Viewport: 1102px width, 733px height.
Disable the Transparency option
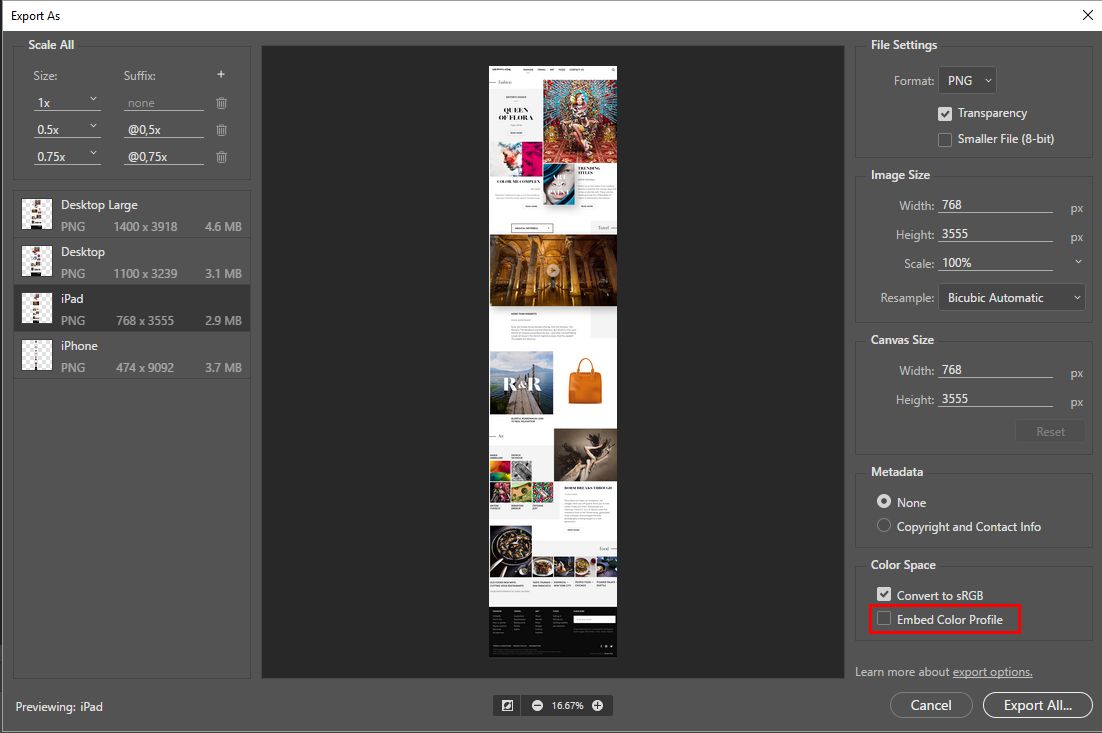coord(944,113)
